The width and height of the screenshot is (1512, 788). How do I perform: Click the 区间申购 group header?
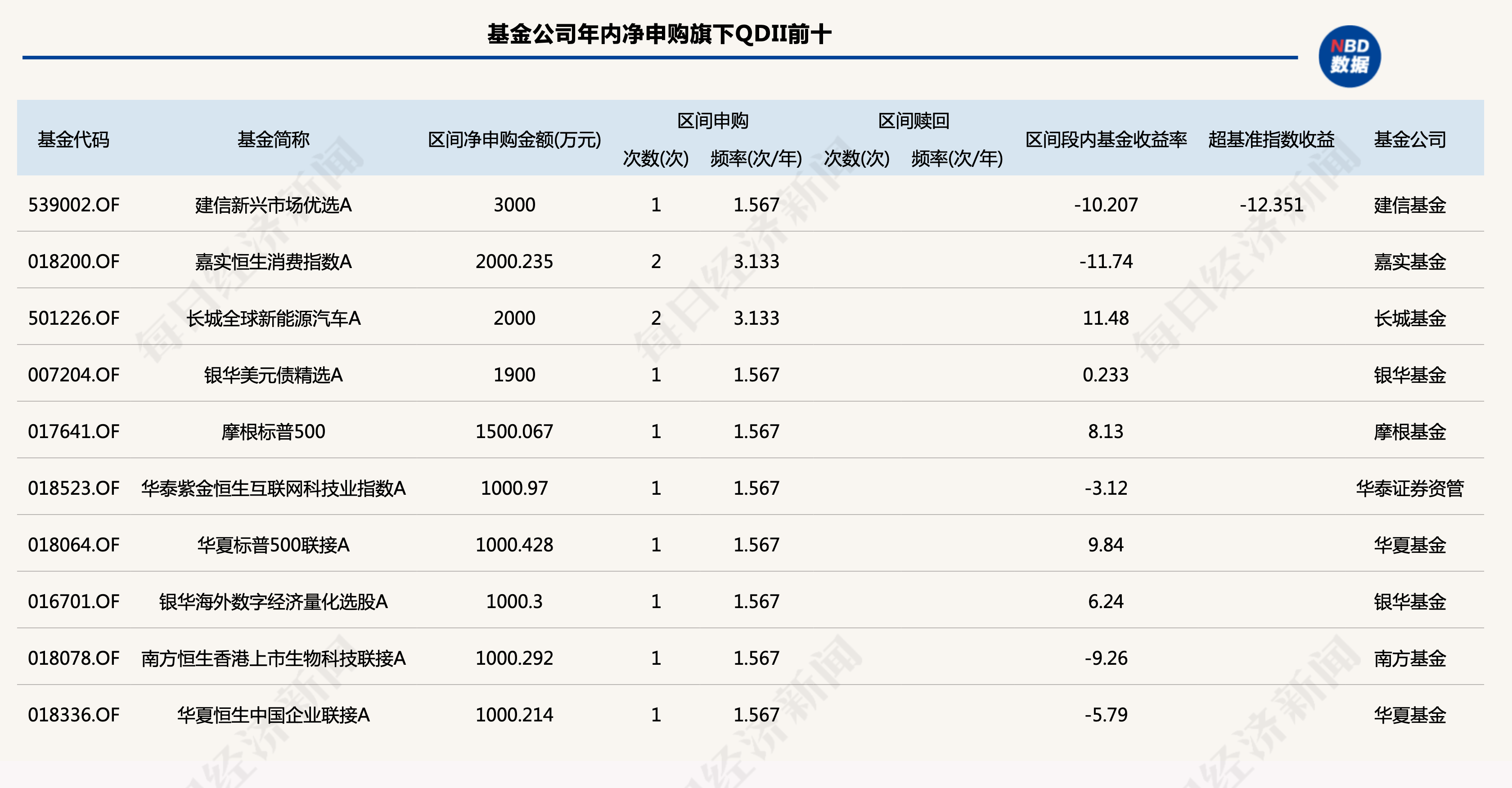(712, 121)
